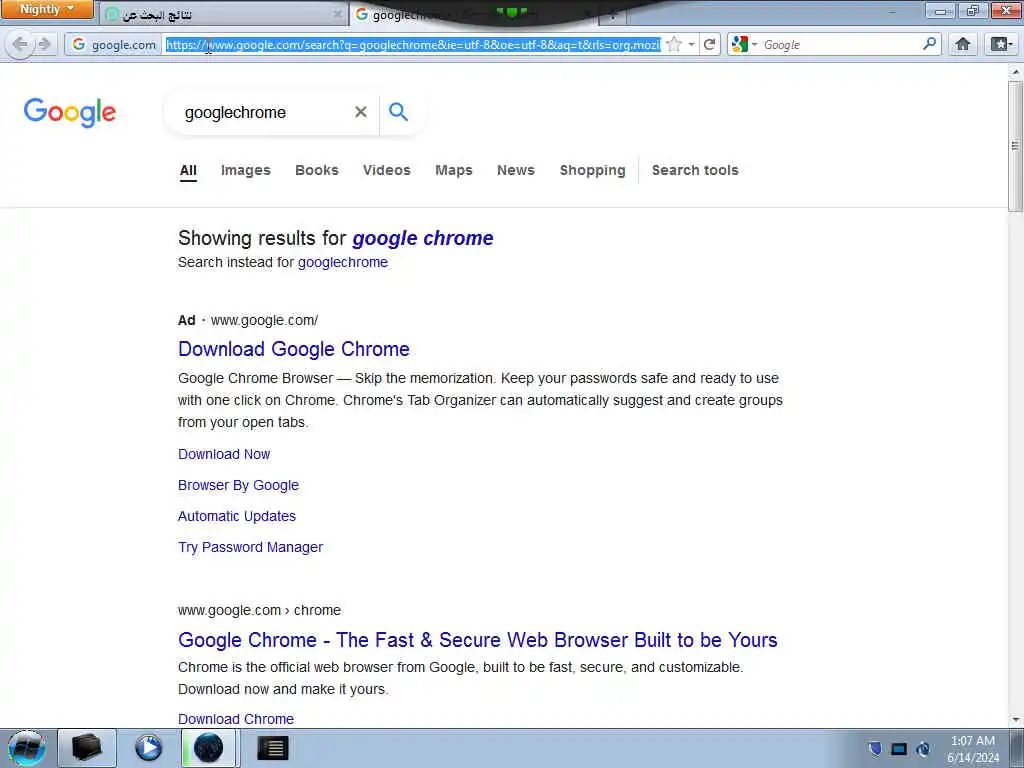Search instead for googlechrome link
This screenshot has height=768, width=1024.
point(343,263)
